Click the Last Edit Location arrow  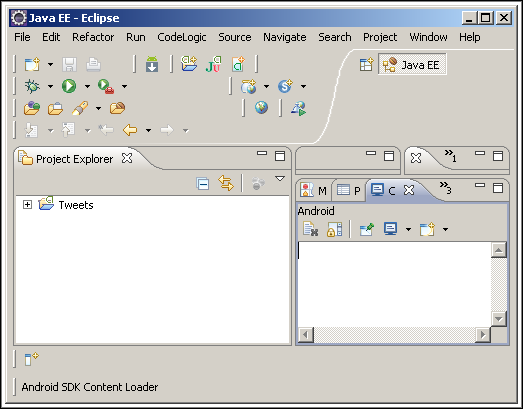point(106,130)
